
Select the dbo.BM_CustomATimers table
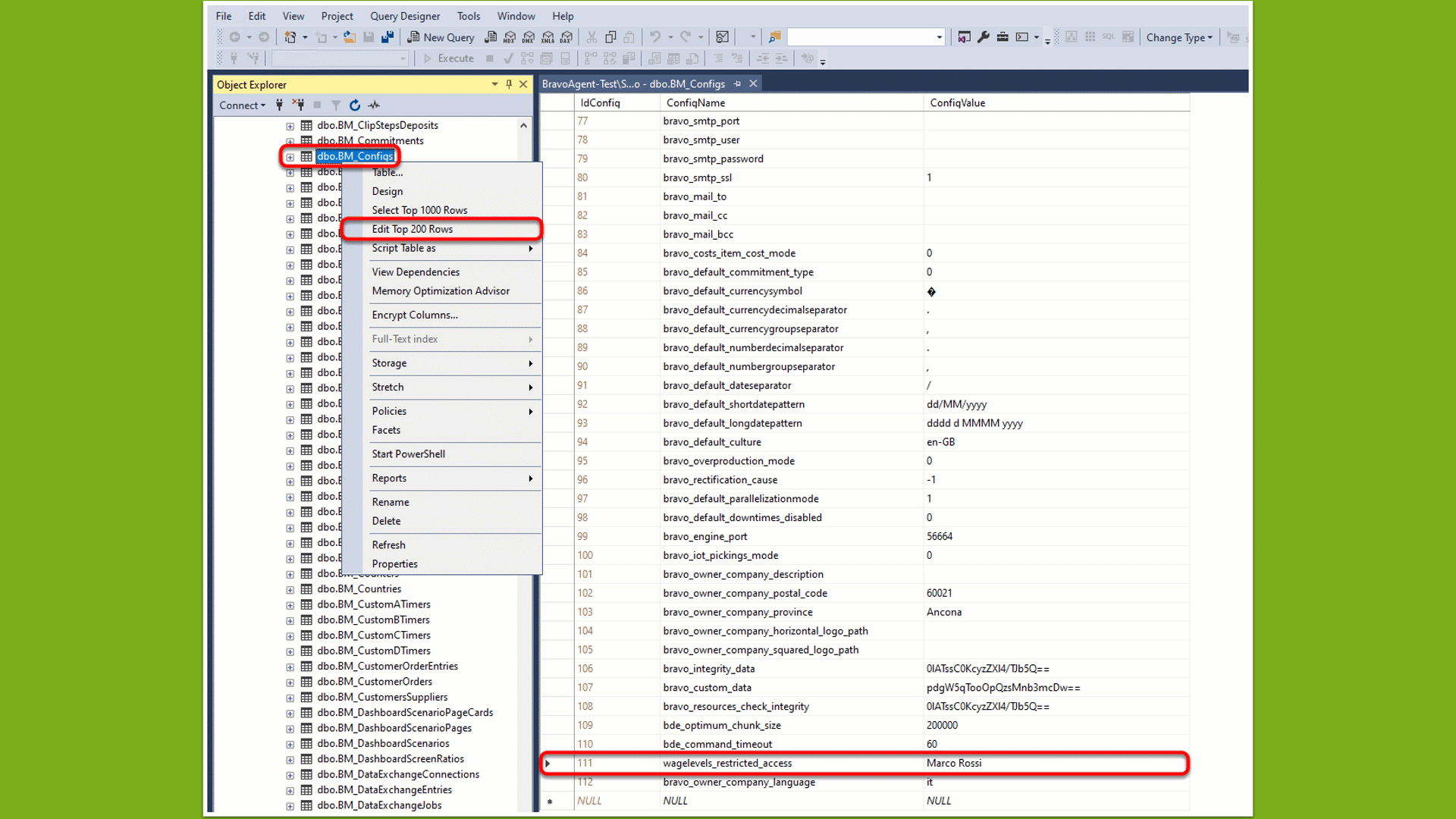point(374,604)
